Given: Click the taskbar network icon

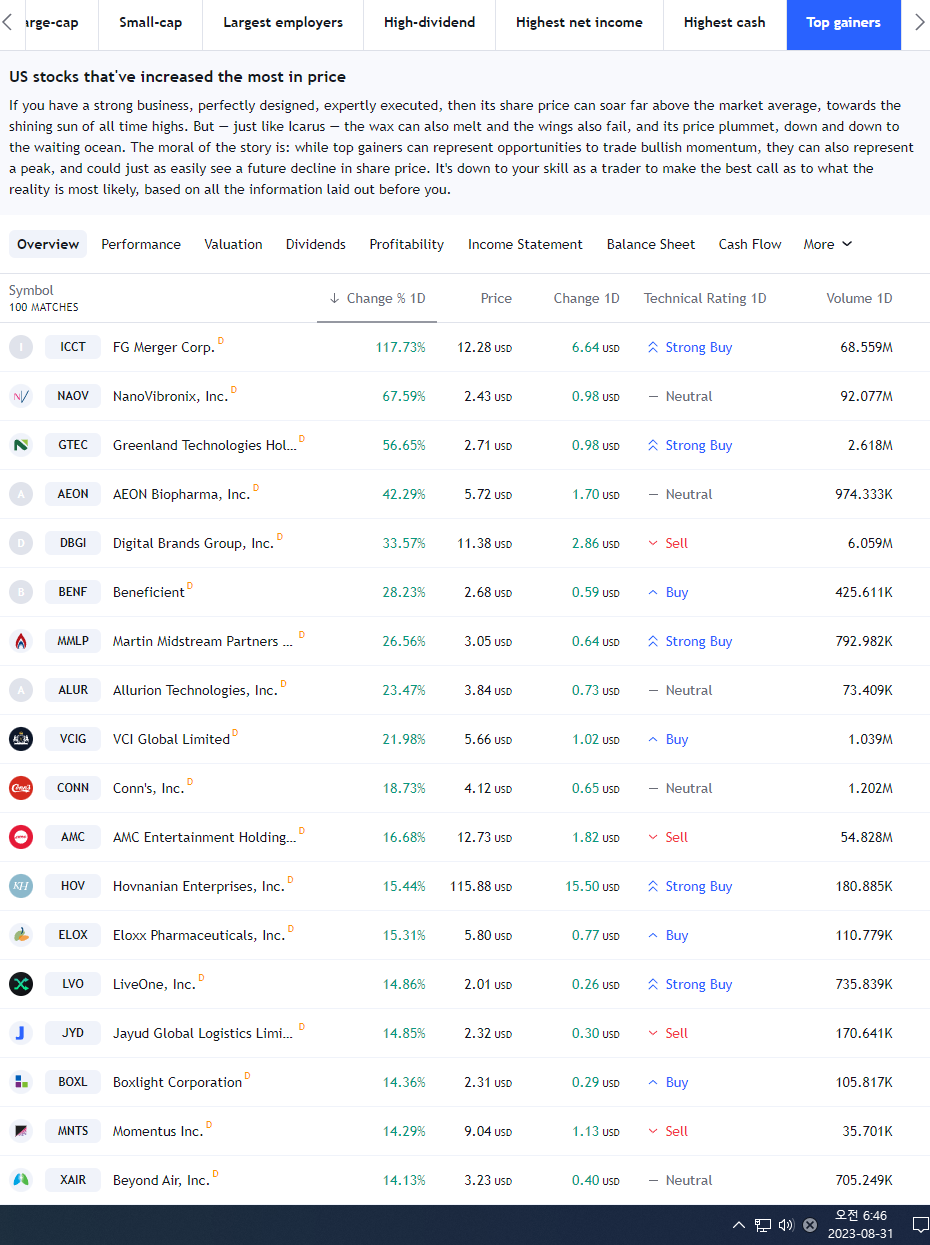Looking at the screenshot, I should [x=763, y=1225].
